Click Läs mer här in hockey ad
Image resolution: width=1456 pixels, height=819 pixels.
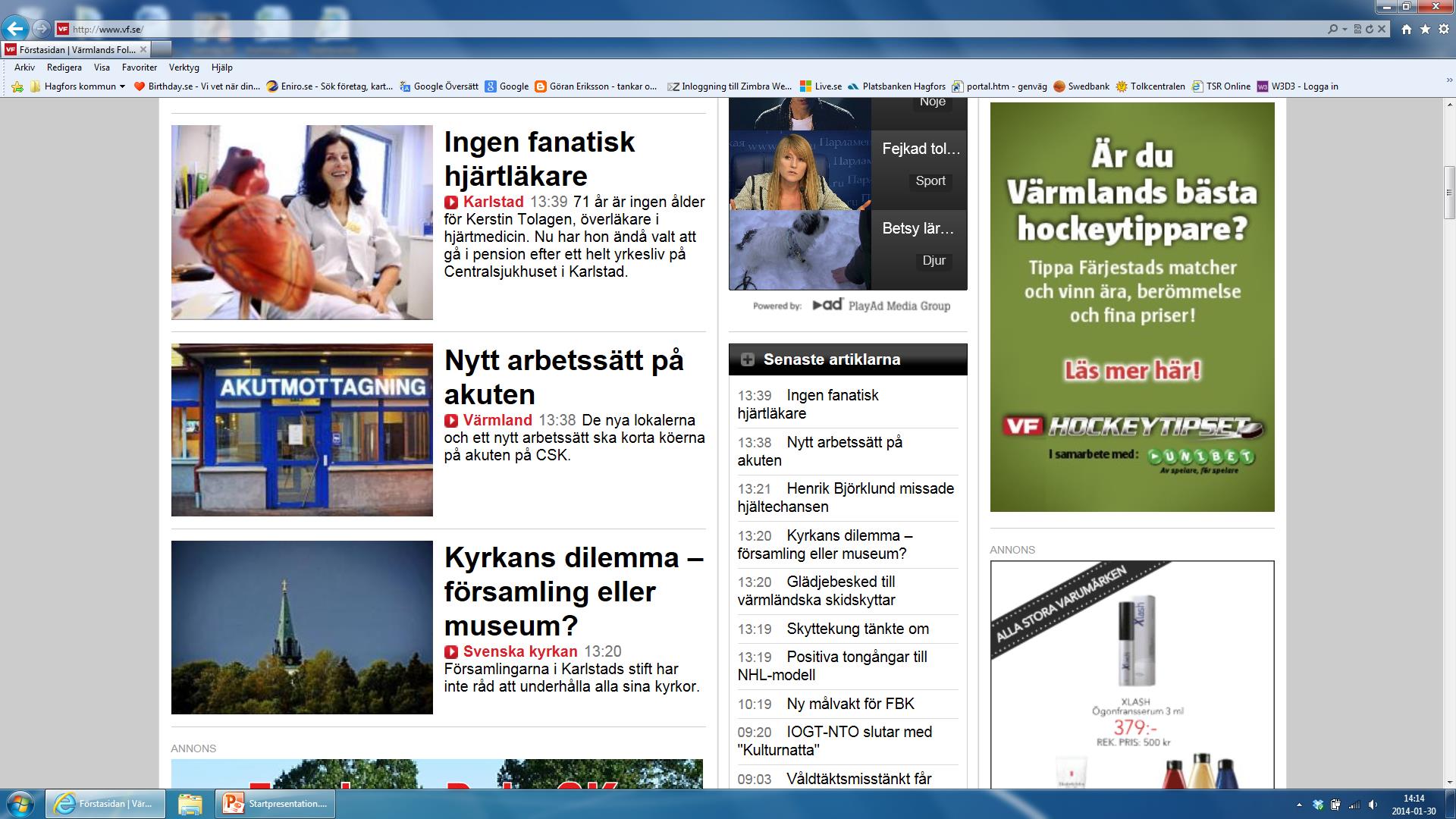tap(1132, 371)
